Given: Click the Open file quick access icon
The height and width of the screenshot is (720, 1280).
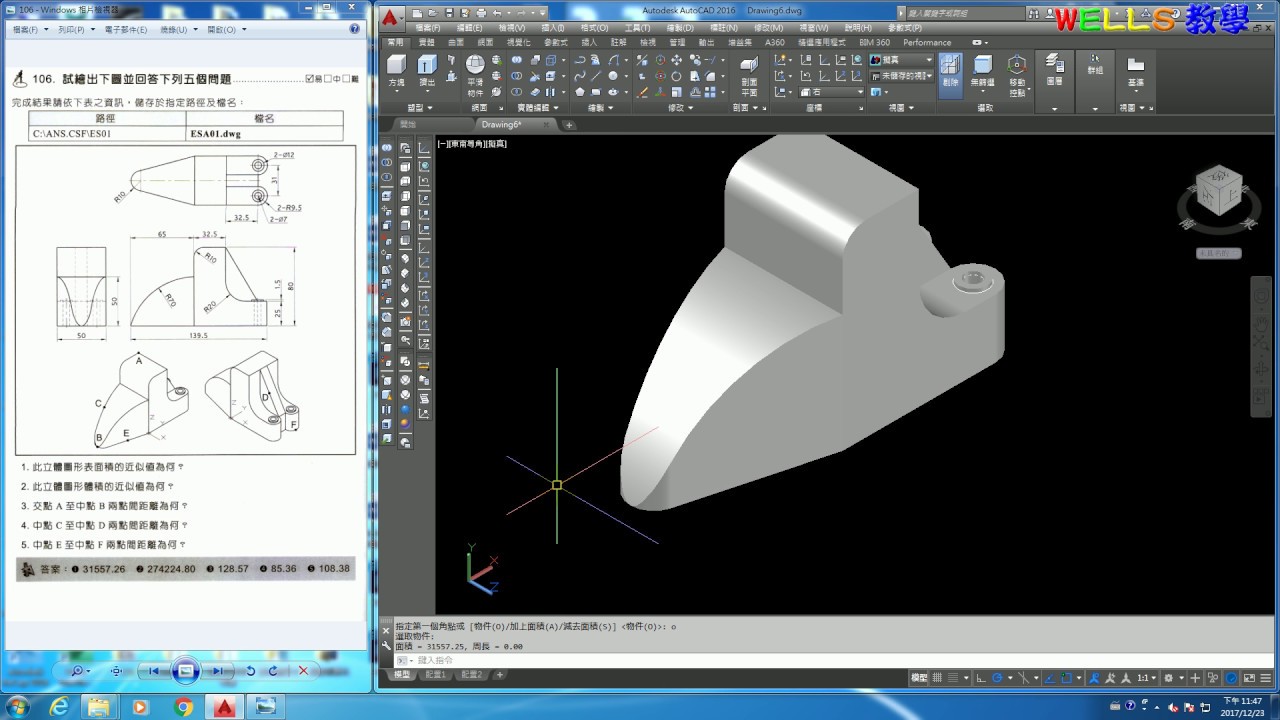Looking at the screenshot, I should pos(433,12).
